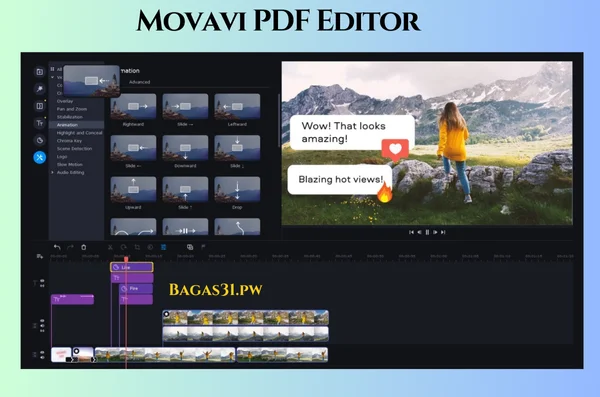Image resolution: width=600 pixels, height=397 pixels.
Task: Select Pan and Zoom in tools list
Action: pyautogui.click(x=72, y=109)
